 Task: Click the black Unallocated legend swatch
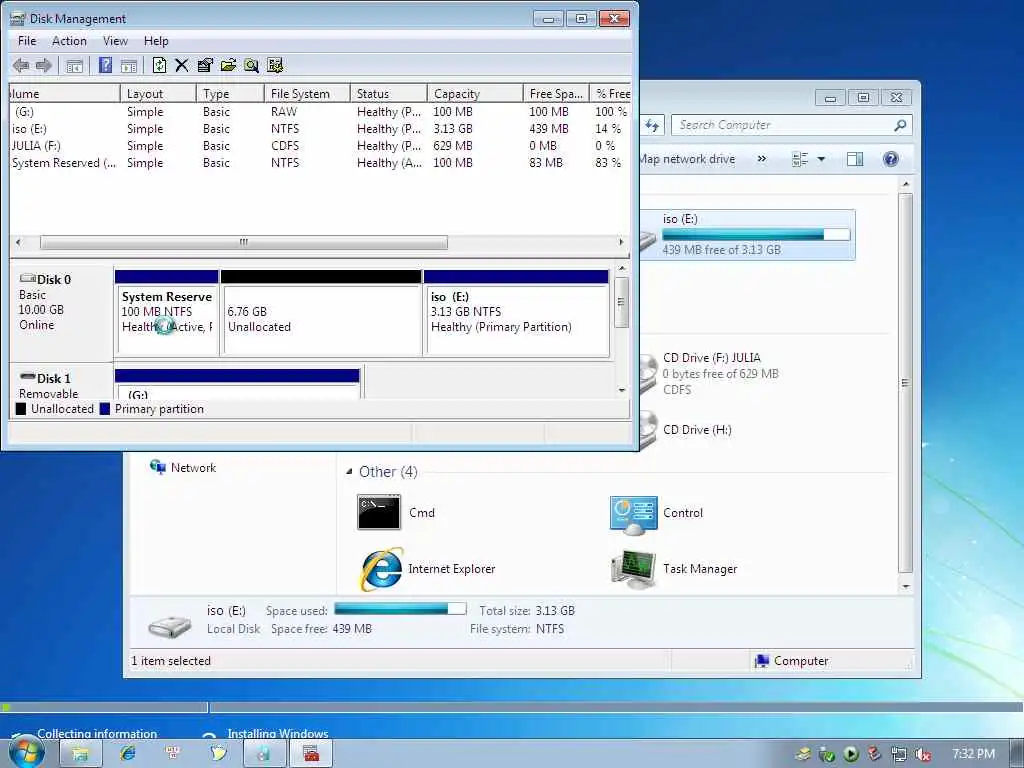(21, 409)
